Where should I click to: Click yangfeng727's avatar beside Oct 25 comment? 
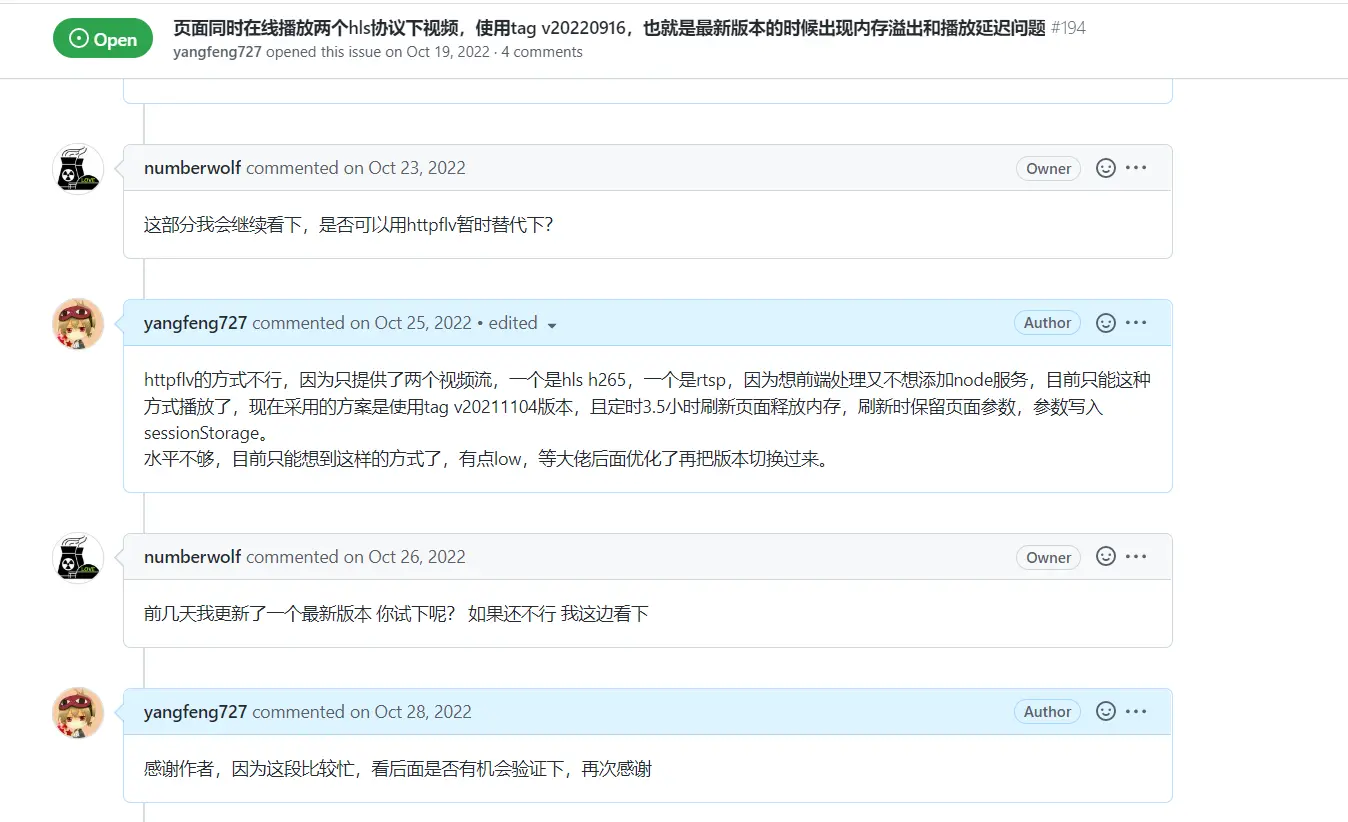(78, 323)
